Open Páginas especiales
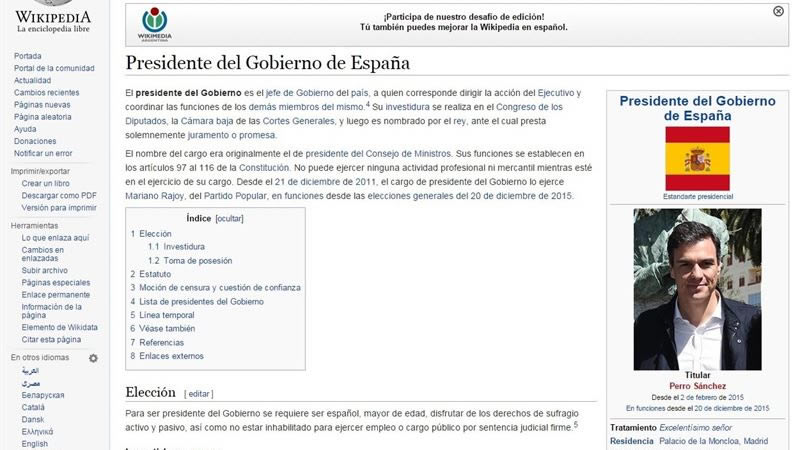This screenshot has width=800, height=450. [56, 283]
